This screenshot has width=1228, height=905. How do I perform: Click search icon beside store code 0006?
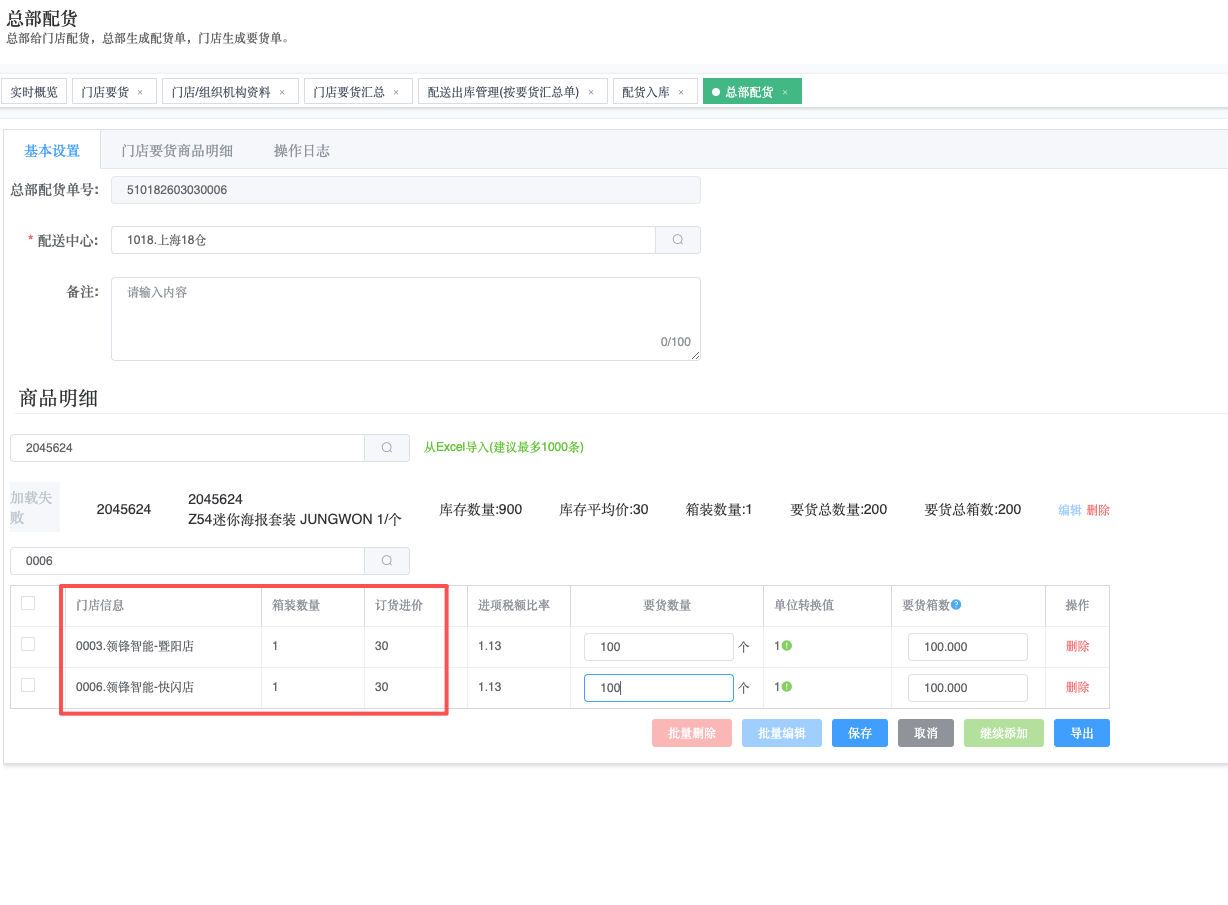[x=387, y=561]
